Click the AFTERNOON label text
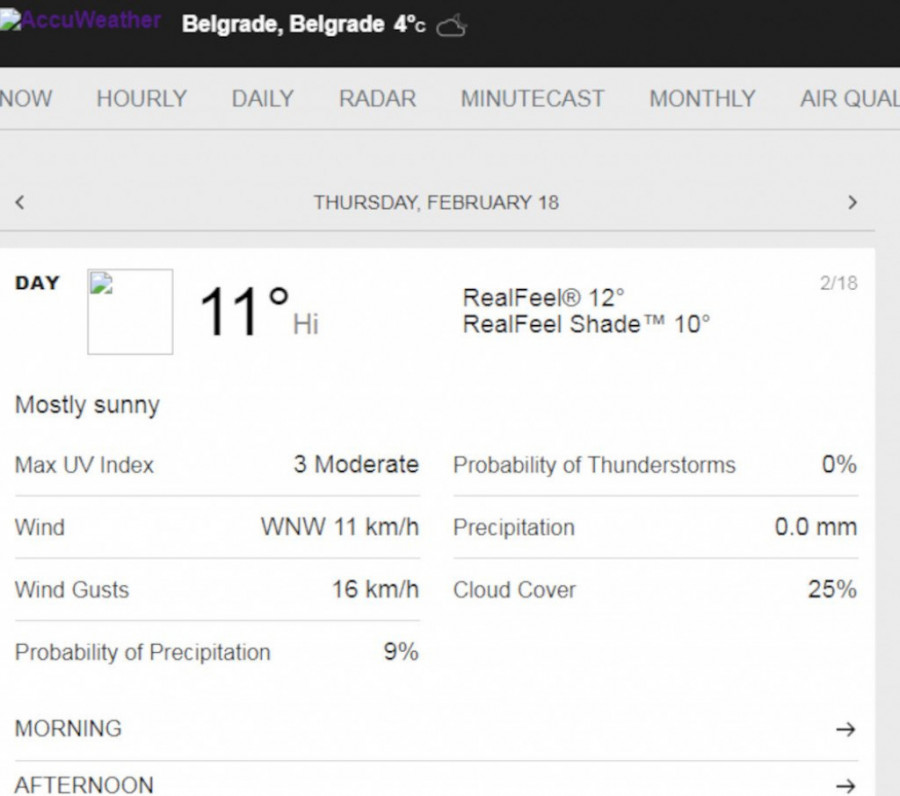 (x=84, y=785)
